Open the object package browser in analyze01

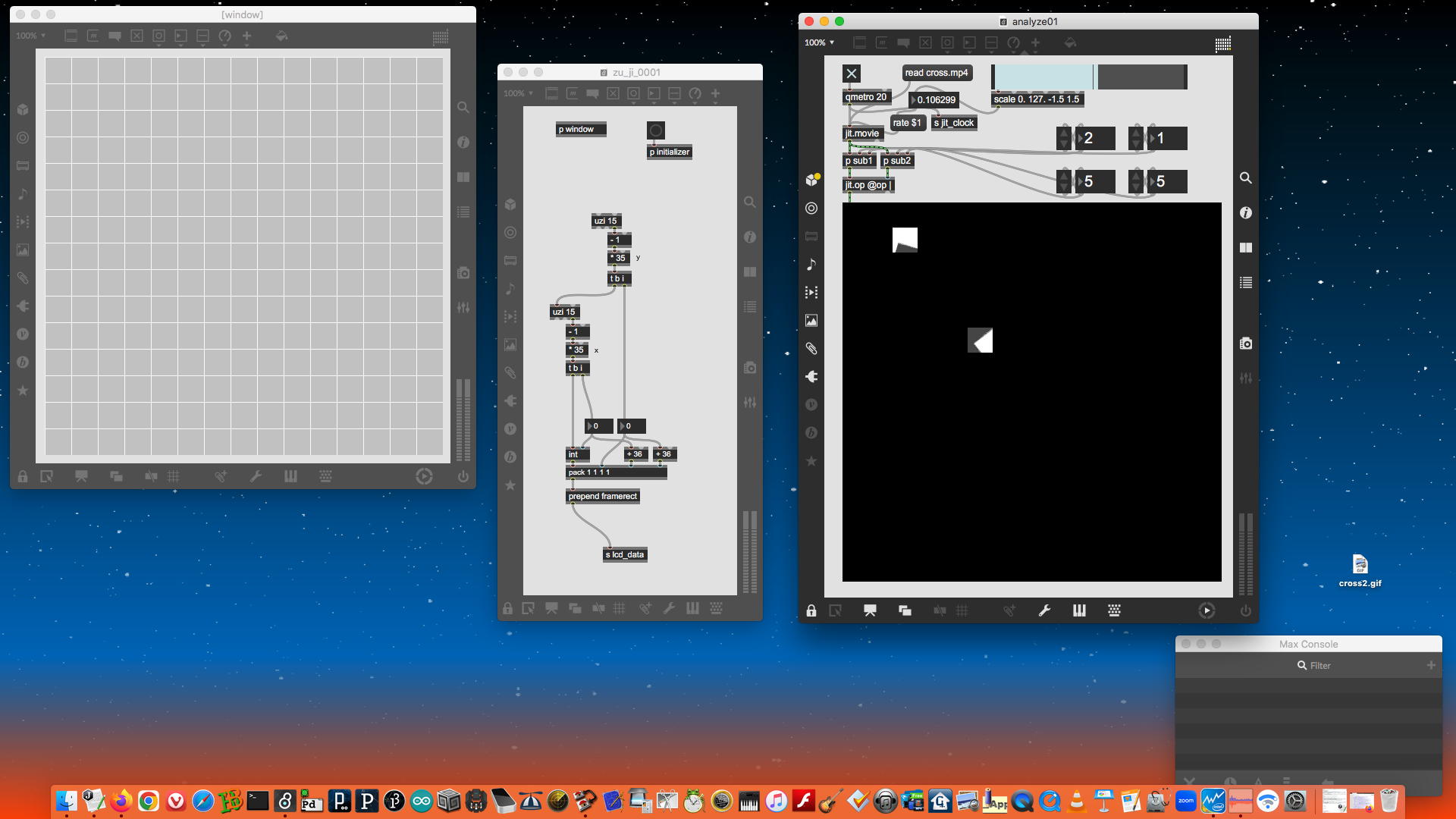pos(811,180)
